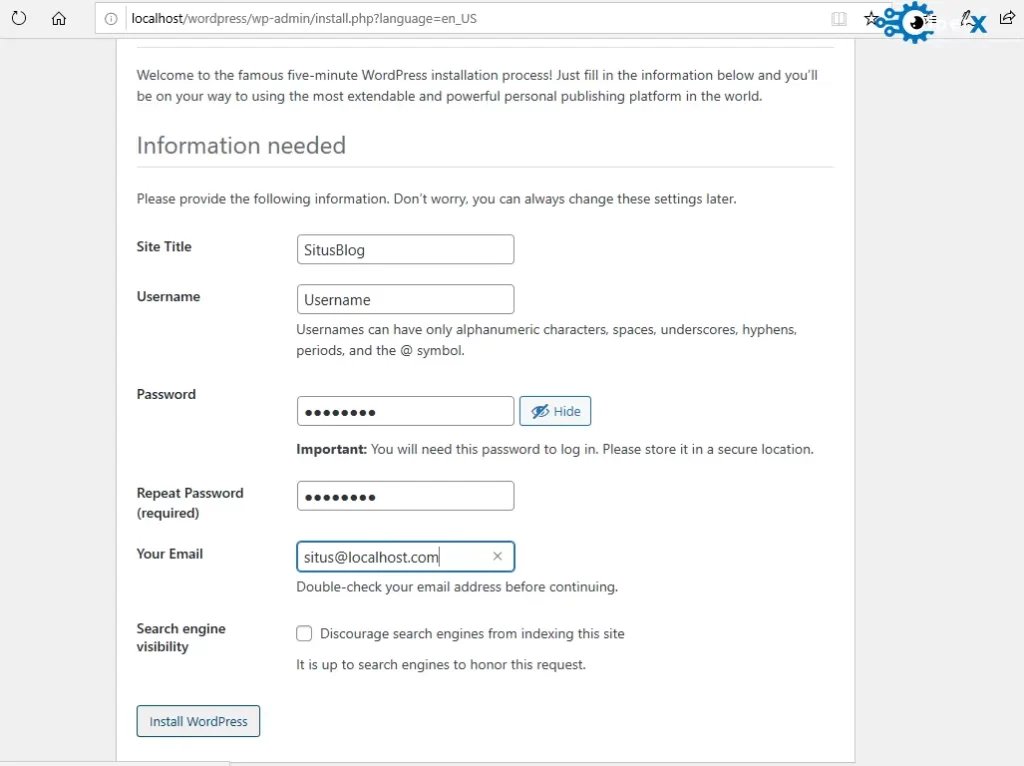Click the 'Site Title' form label
1024x766 pixels.
coord(164,247)
